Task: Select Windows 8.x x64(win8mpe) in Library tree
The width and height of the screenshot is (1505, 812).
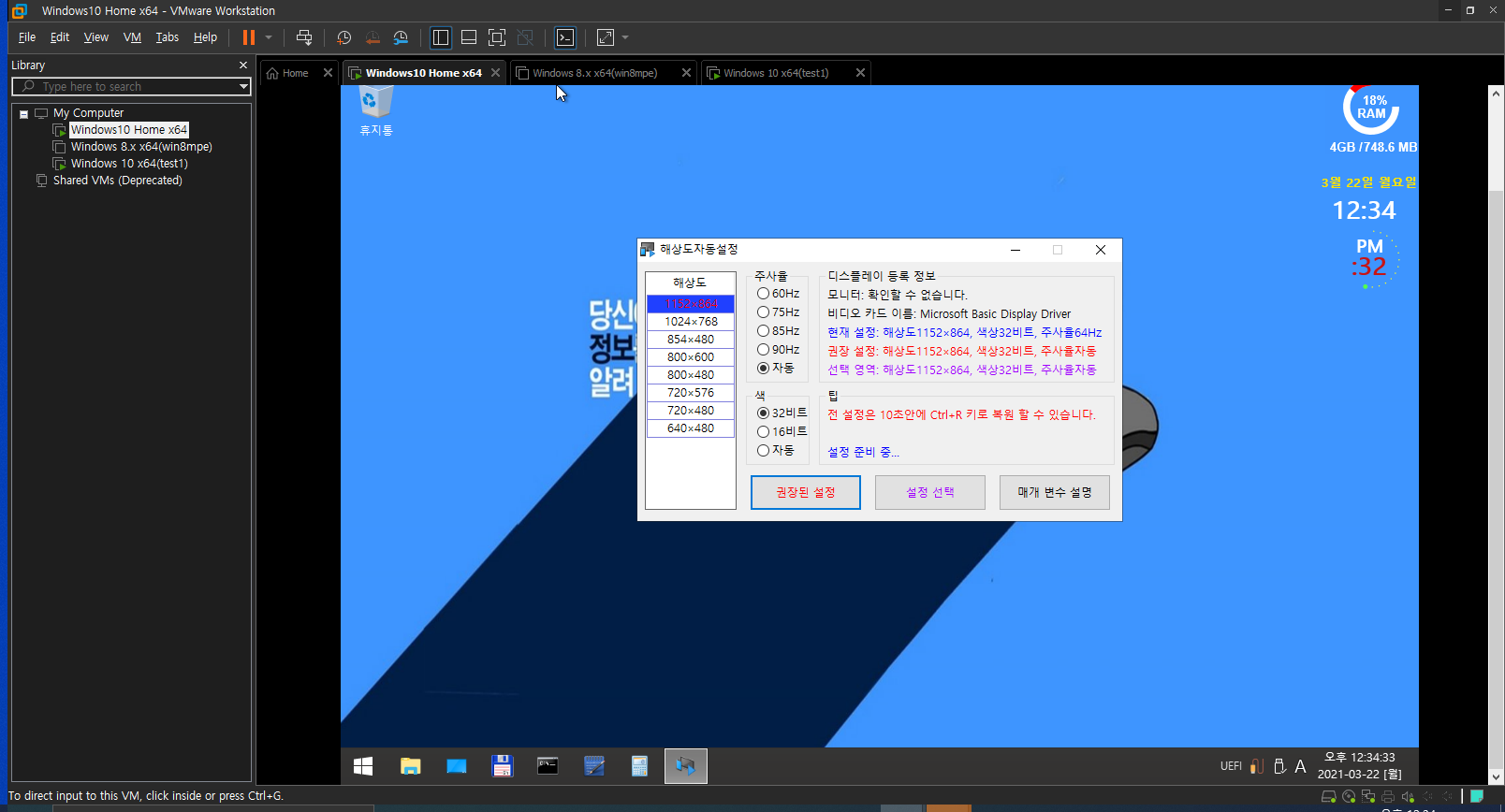Action: (141, 147)
